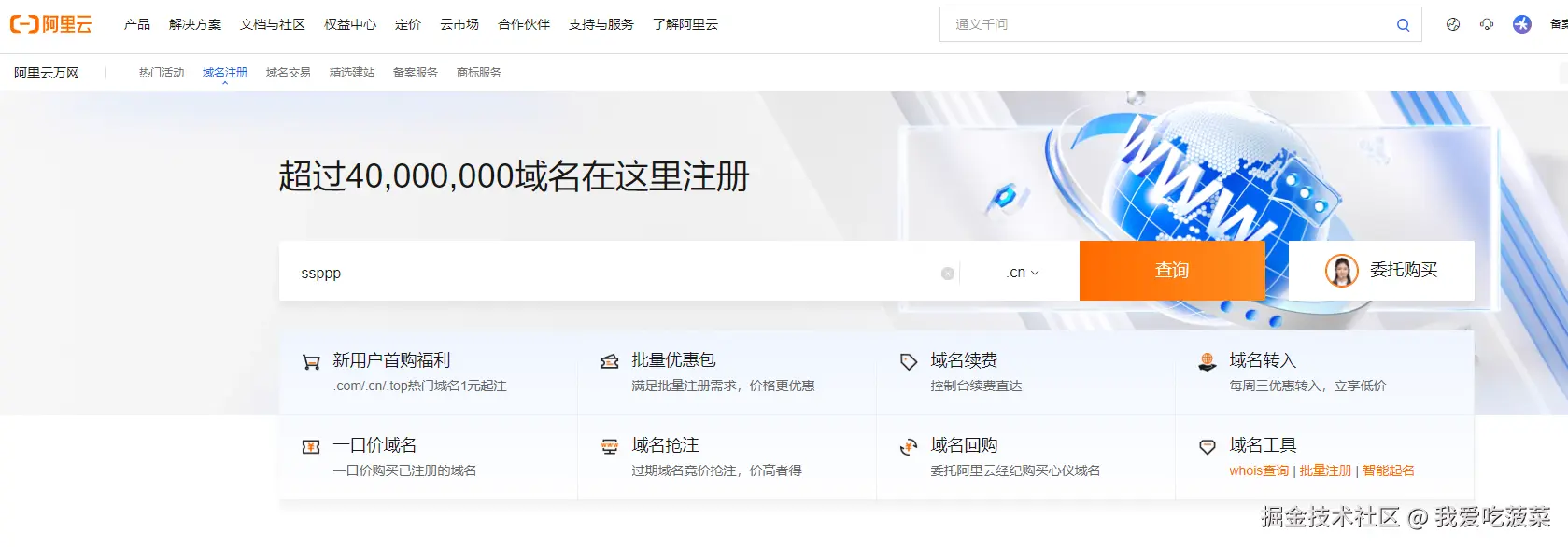
Task: Open the .cn domain suffix dropdown
Action: (1023, 273)
